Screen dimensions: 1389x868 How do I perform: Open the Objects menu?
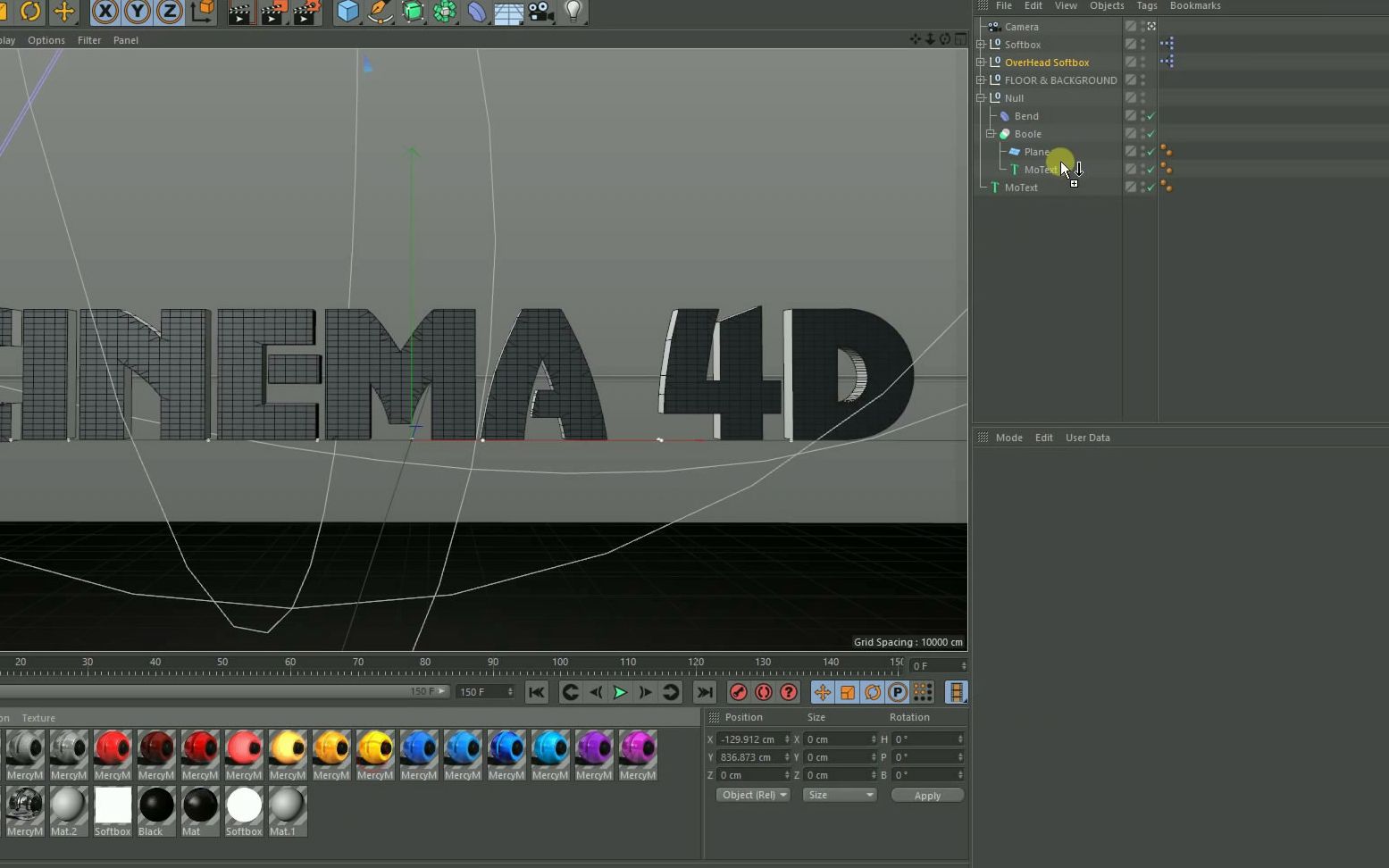(x=1107, y=6)
